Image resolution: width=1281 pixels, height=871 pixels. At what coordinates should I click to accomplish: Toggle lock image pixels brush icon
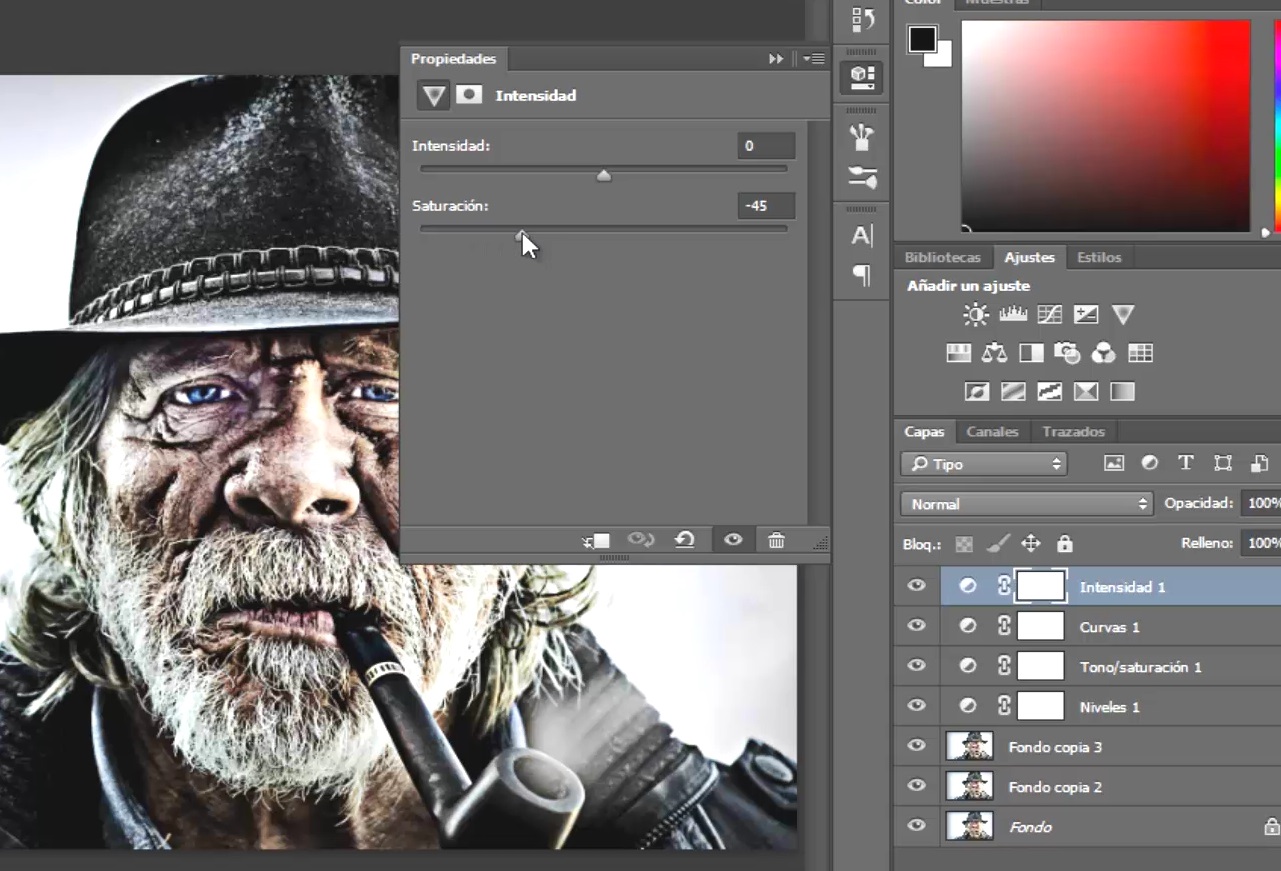(x=997, y=544)
